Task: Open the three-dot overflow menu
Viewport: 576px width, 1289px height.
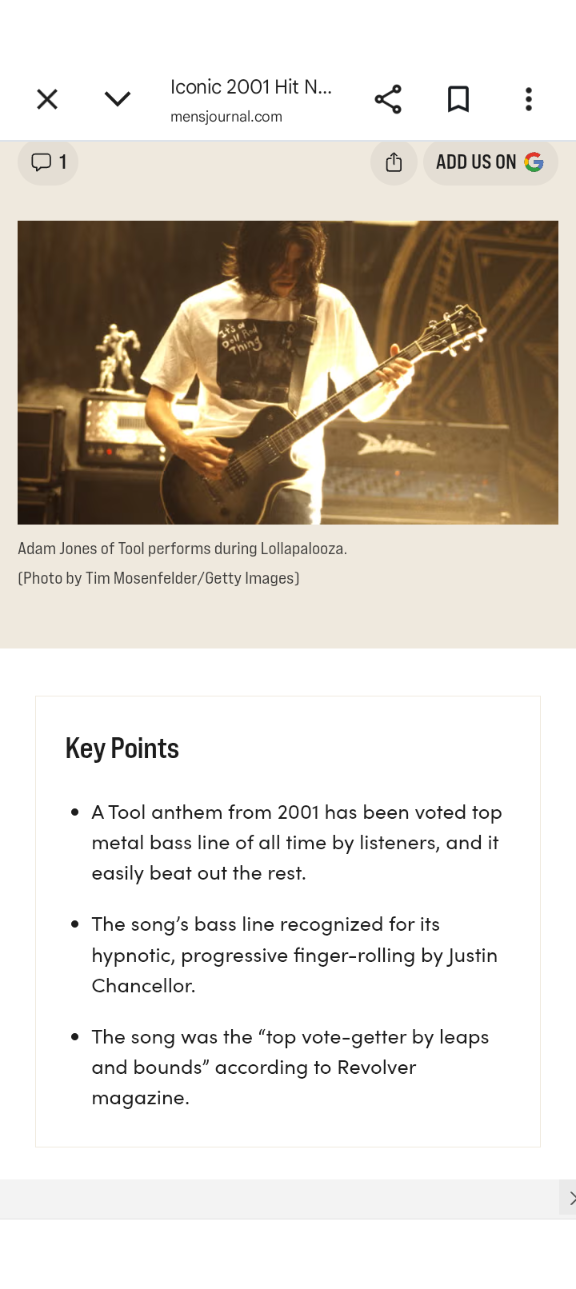Action: tap(528, 99)
